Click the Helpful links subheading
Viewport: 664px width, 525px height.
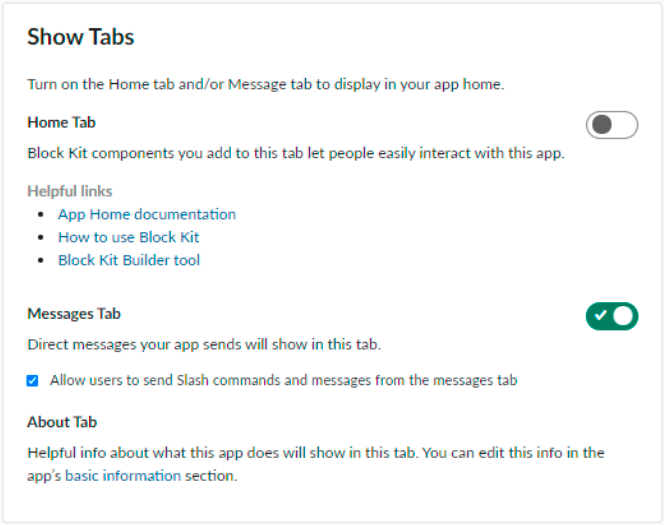point(70,191)
